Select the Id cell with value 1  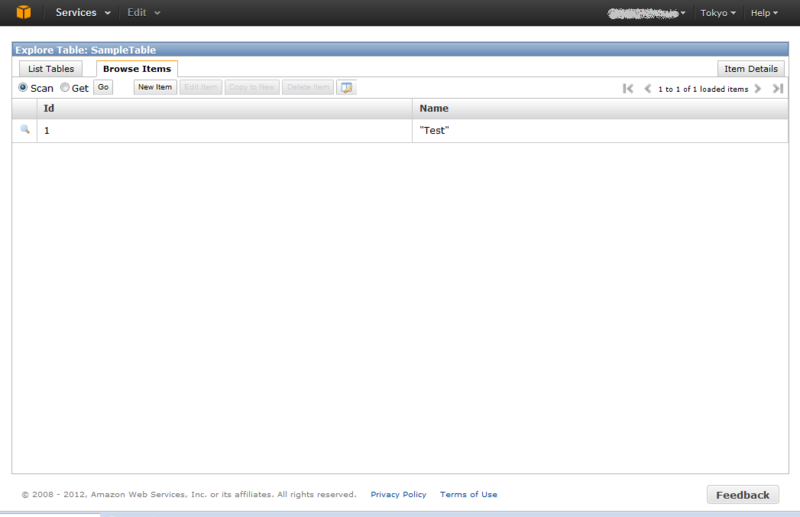[224, 131]
